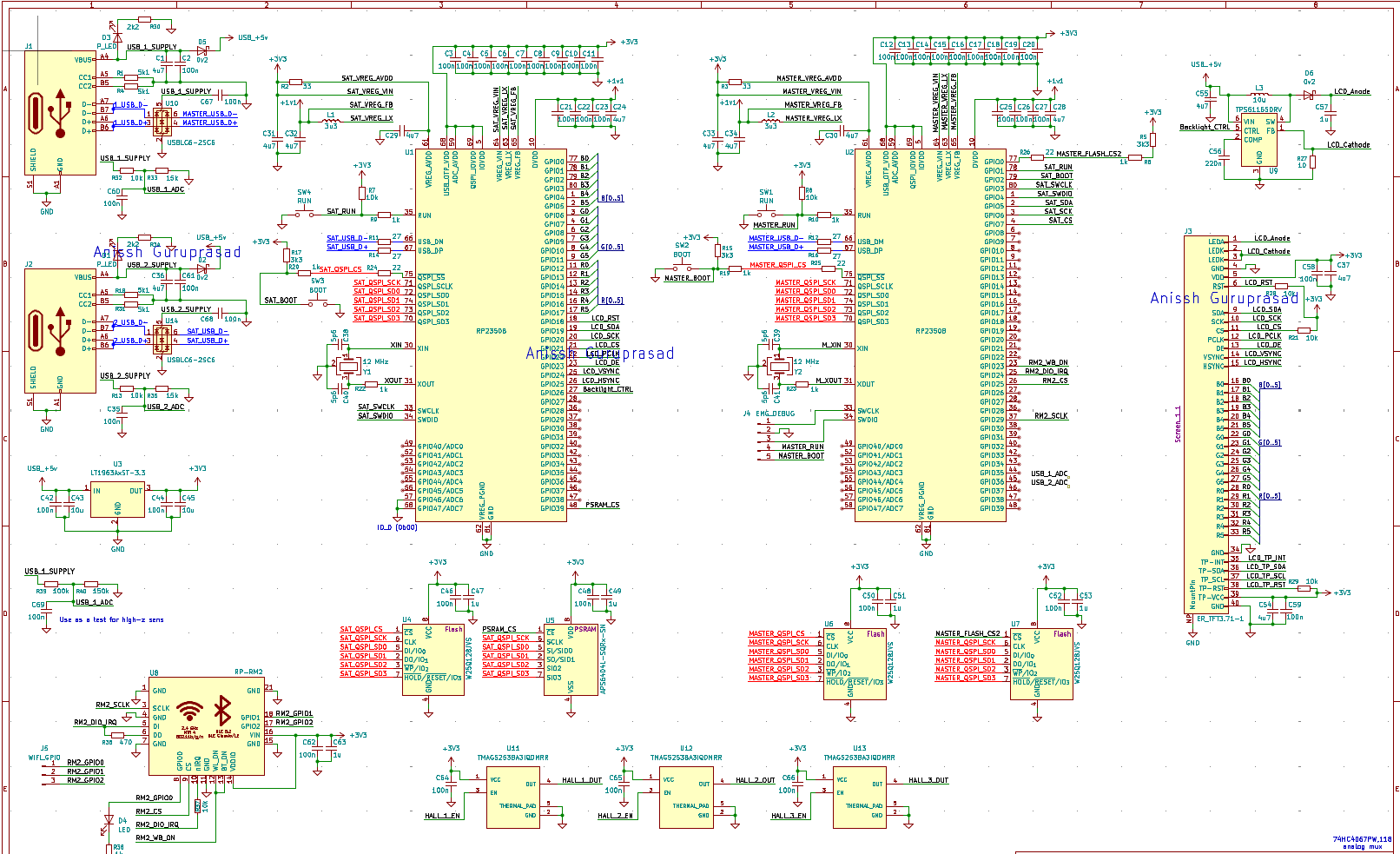Select the LCD_Cathode label near R27
Screen dimensions: 1400x854
(x=1349, y=145)
